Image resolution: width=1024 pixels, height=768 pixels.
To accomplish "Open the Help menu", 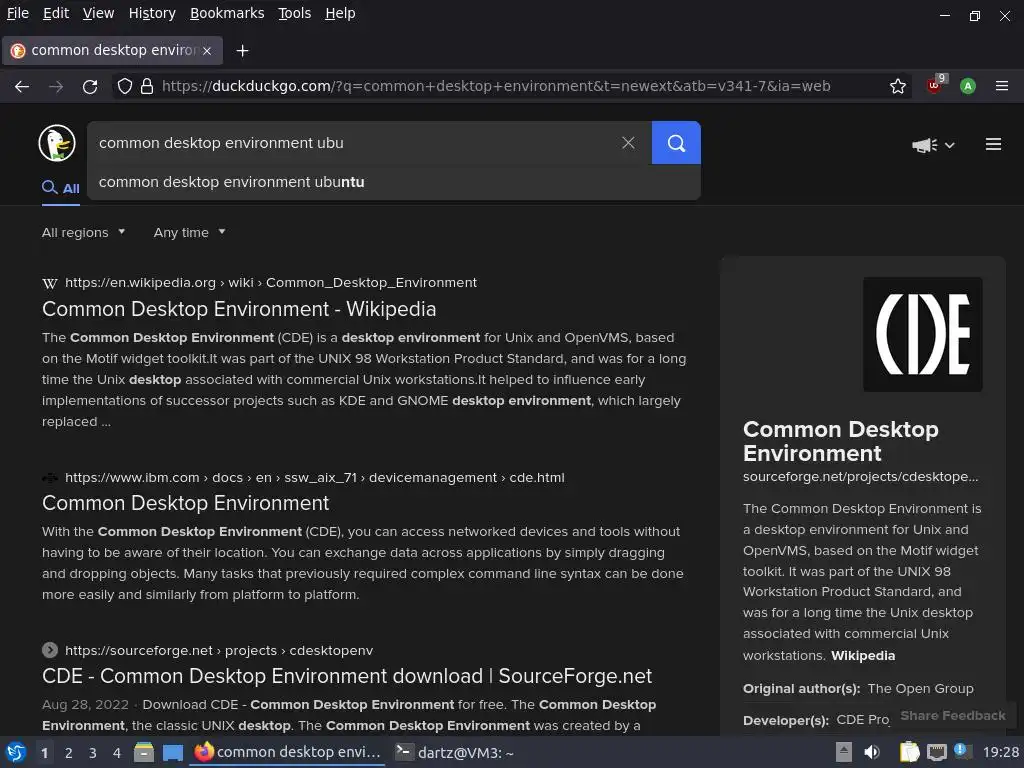I will pos(340,13).
